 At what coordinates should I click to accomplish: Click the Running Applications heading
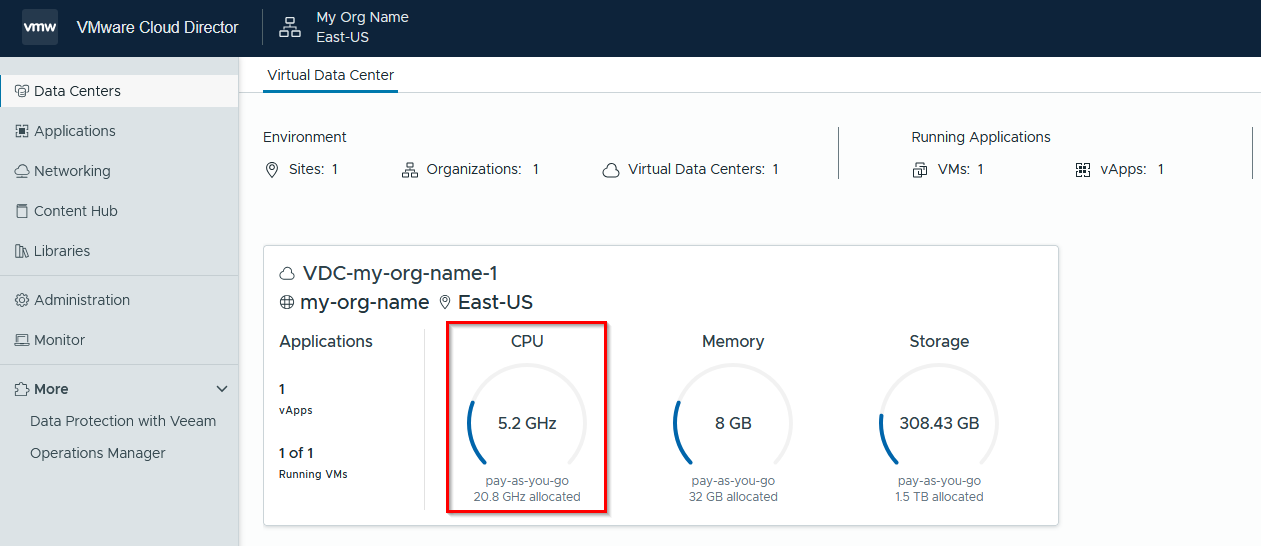[981, 137]
